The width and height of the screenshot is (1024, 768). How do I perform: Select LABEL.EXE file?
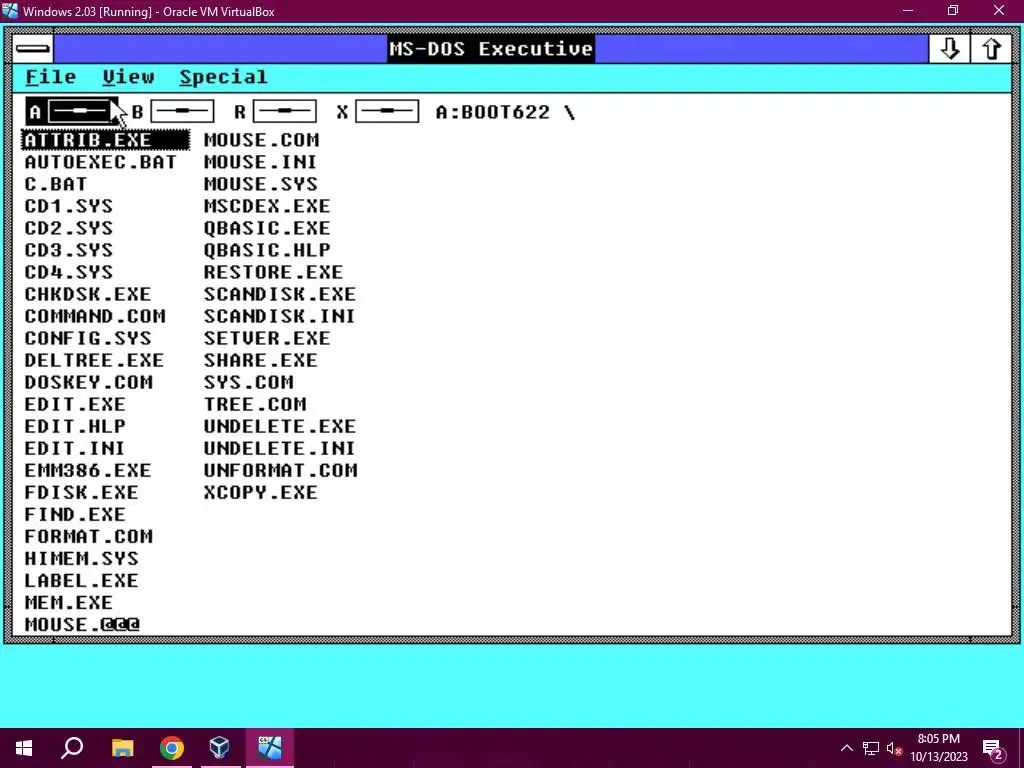tap(82, 581)
